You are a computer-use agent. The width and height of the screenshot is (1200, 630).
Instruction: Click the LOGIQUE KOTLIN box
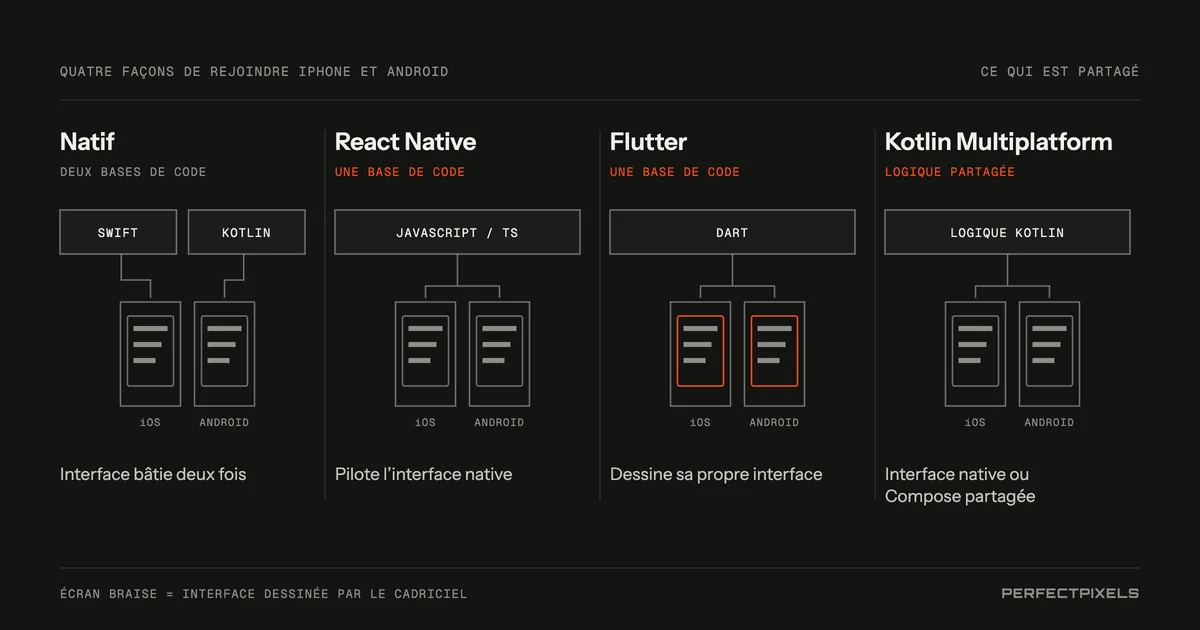(x=1007, y=232)
